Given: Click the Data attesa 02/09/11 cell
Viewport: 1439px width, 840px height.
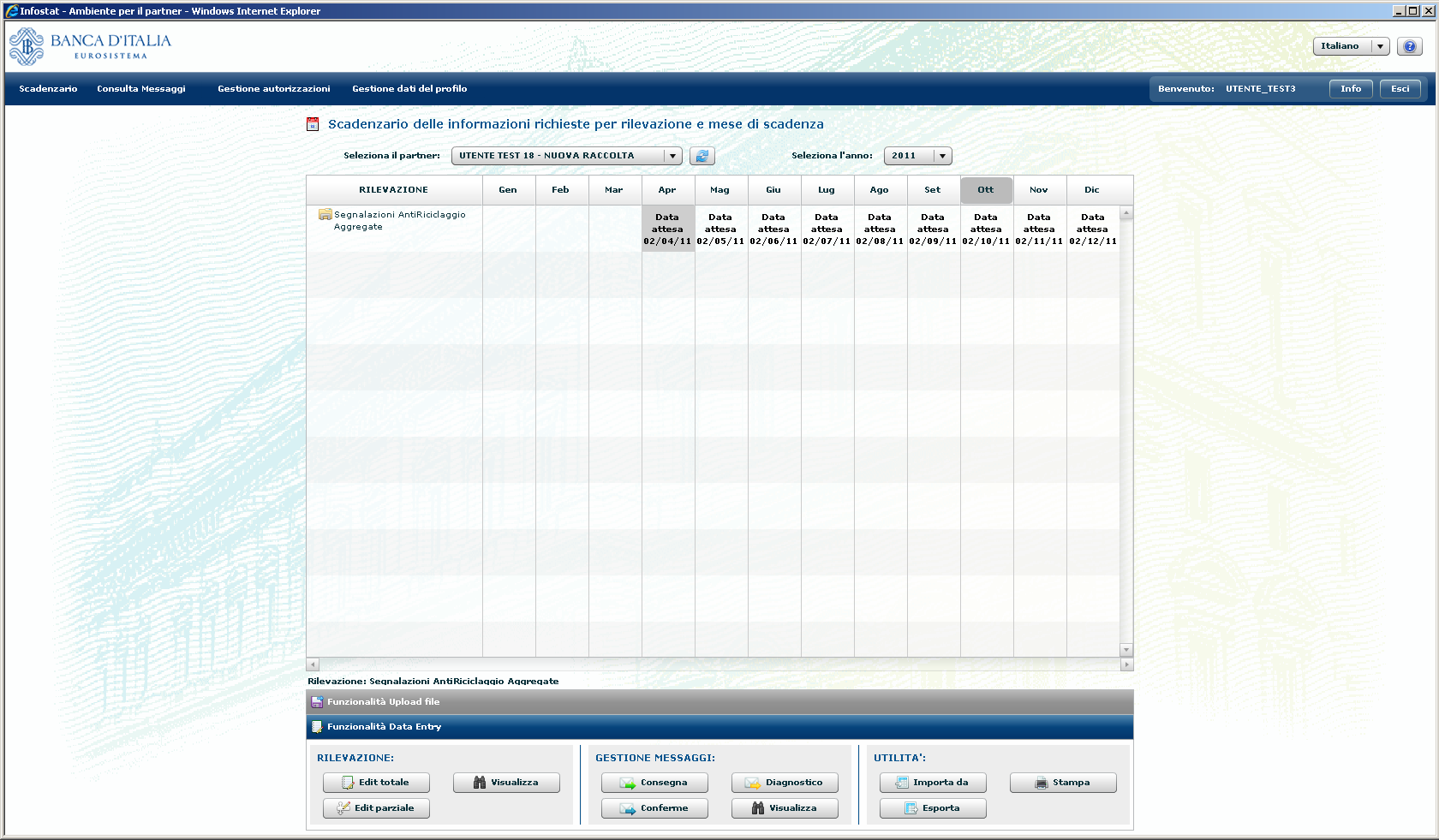Looking at the screenshot, I should (x=934, y=229).
